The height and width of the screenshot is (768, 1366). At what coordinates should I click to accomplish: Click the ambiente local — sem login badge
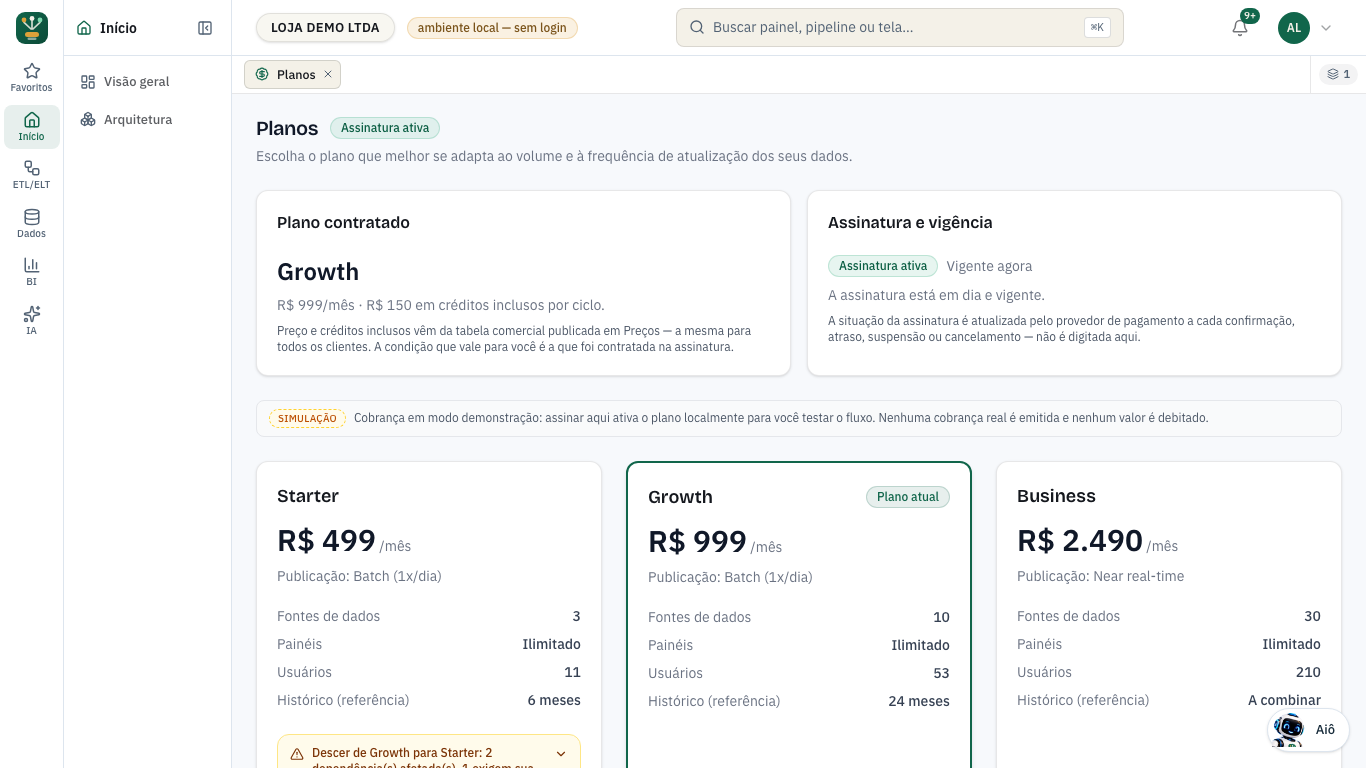[x=492, y=28]
